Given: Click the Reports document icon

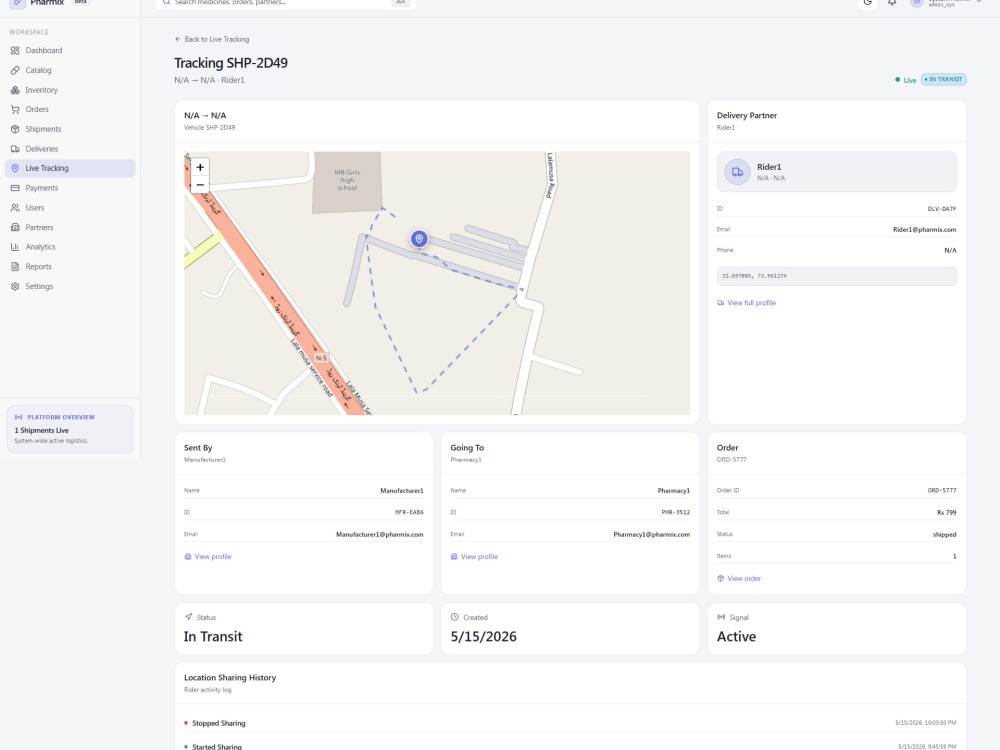Looking at the screenshot, I should pos(15,267).
